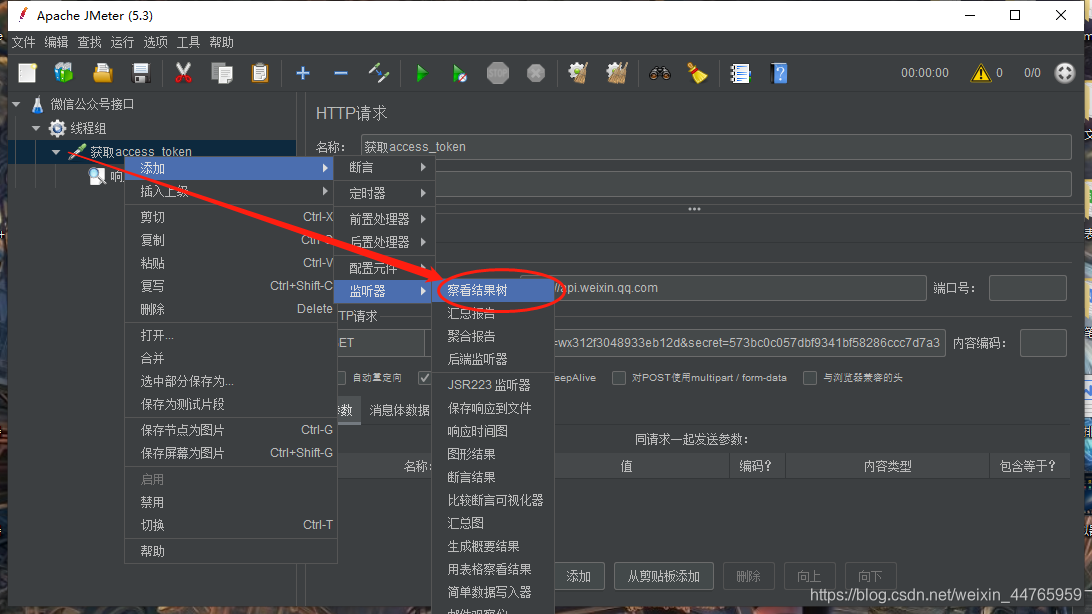Click the Cut scissors icon
The width and height of the screenshot is (1092, 614).
pyautogui.click(x=183, y=73)
